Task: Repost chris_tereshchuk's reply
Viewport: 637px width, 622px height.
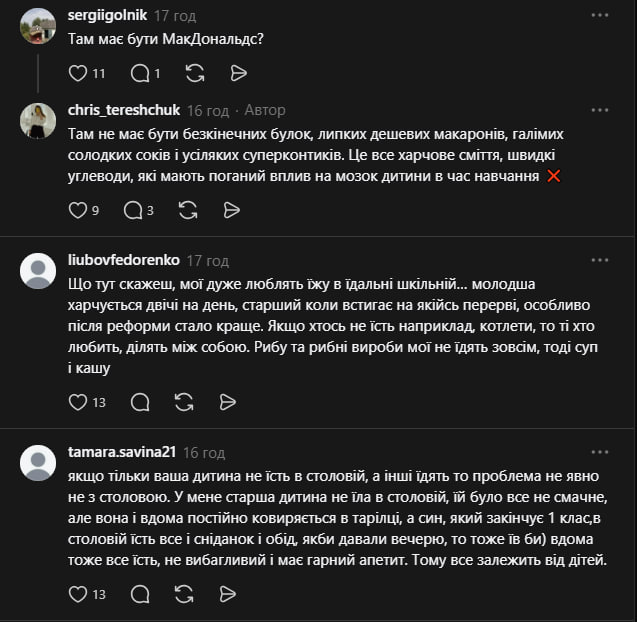Action: point(188,210)
